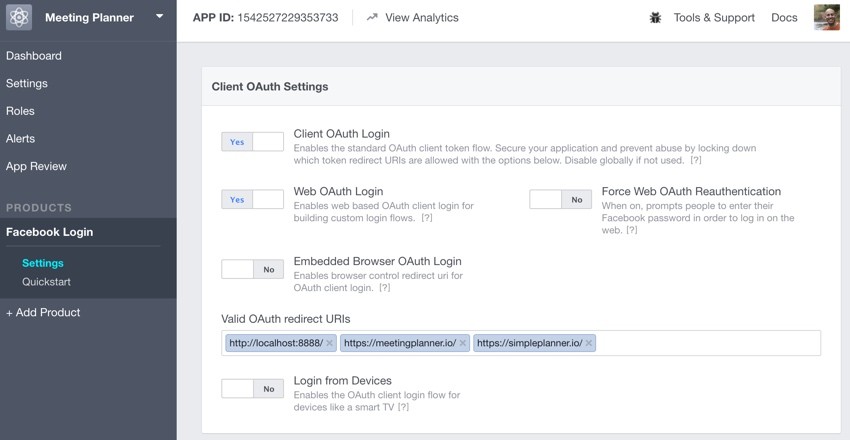Viewport: 850px width, 440px height.
Task: Toggle the Login from Devices switch
Action: [253, 389]
